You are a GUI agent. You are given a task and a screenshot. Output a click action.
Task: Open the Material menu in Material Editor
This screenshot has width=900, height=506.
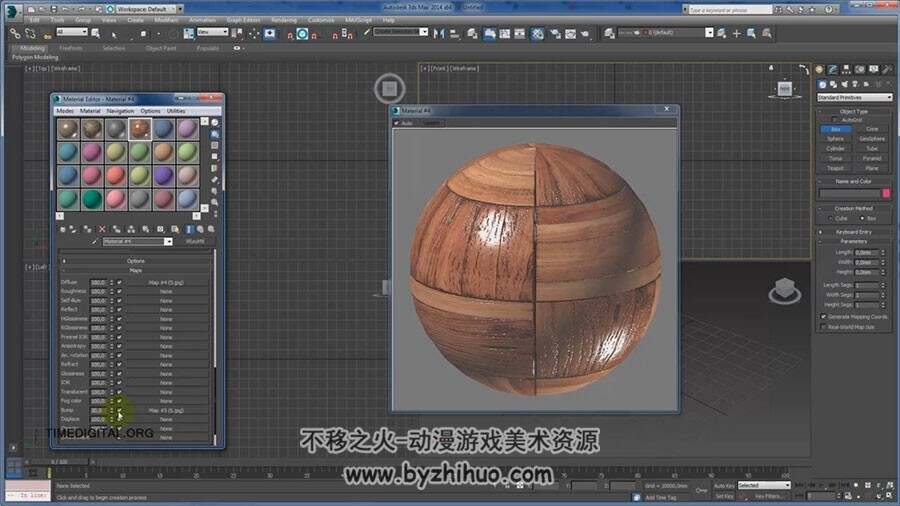pyautogui.click(x=90, y=111)
